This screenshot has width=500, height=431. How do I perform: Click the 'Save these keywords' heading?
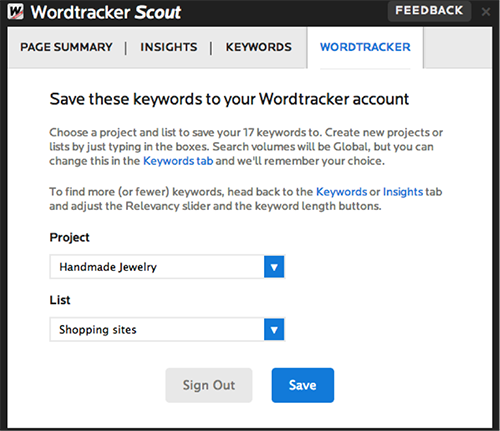click(229, 99)
